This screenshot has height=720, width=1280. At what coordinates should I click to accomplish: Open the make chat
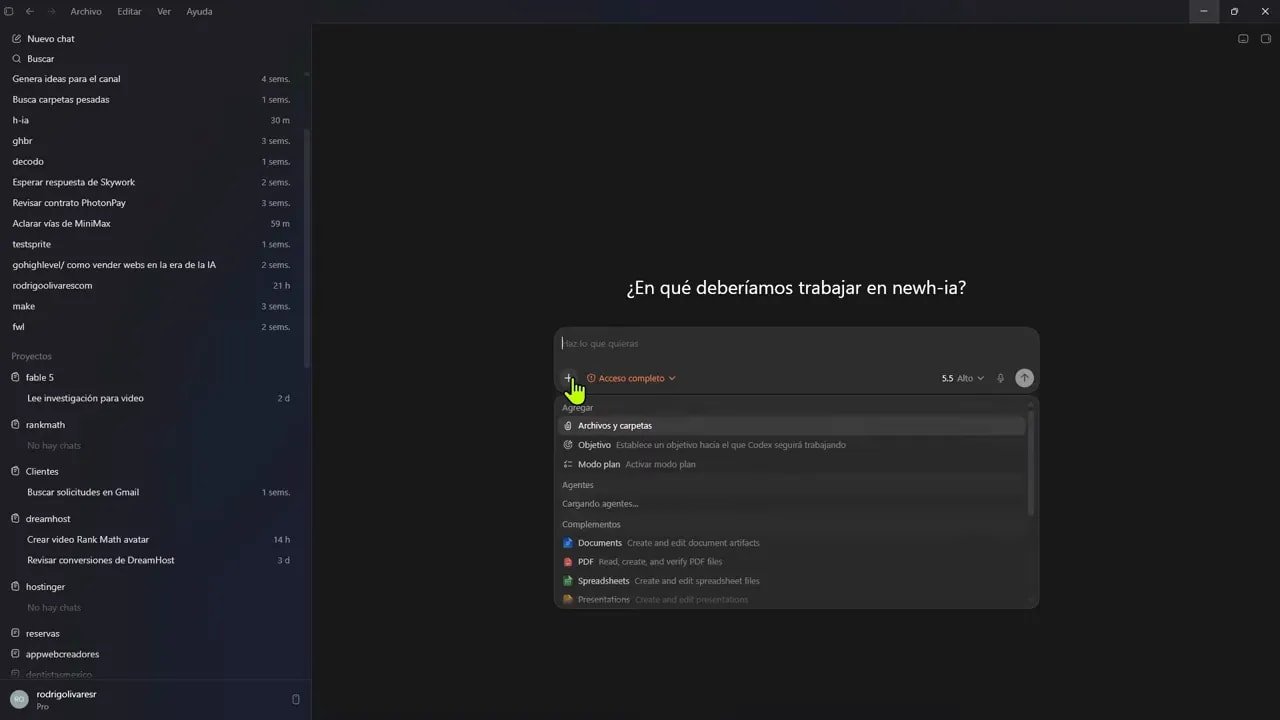click(x=152, y=306)
